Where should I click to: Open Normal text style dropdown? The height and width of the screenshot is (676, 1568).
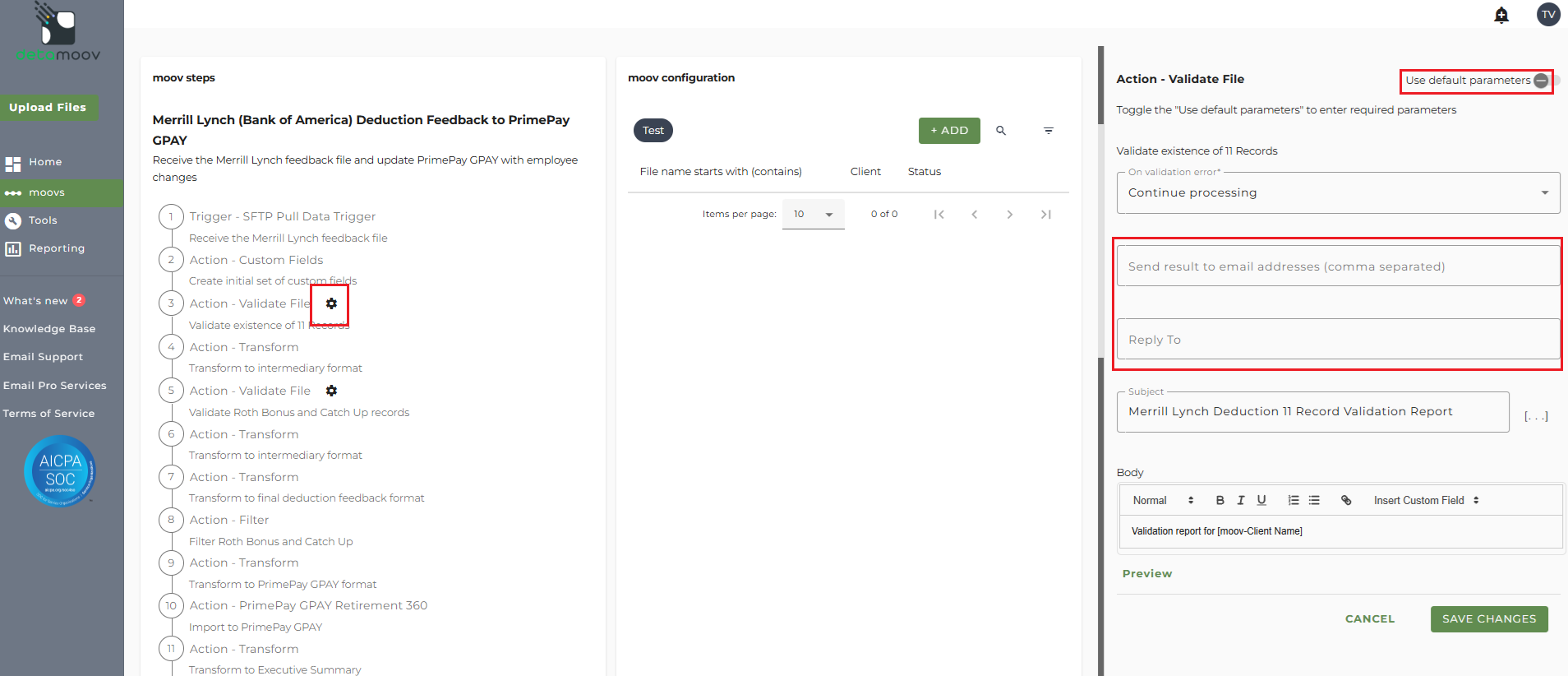[x=1163, y=500]
